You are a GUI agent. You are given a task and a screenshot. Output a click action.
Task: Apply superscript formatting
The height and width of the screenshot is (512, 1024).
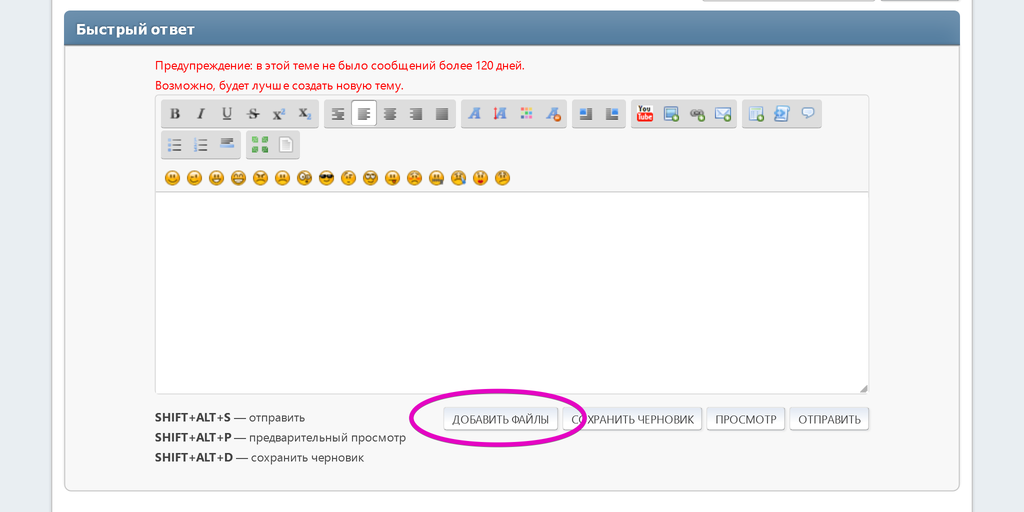[x=279, y=114]
